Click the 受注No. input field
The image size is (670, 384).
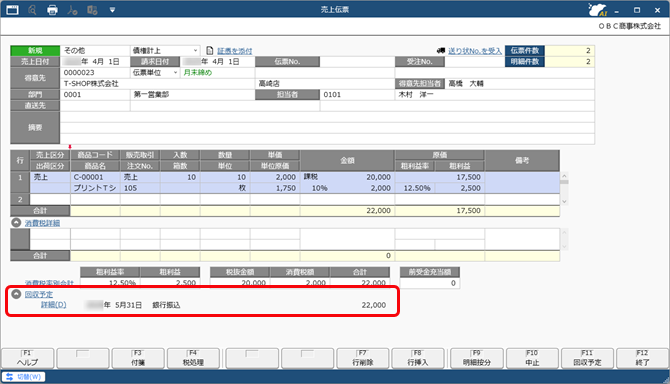click(475, 62)
